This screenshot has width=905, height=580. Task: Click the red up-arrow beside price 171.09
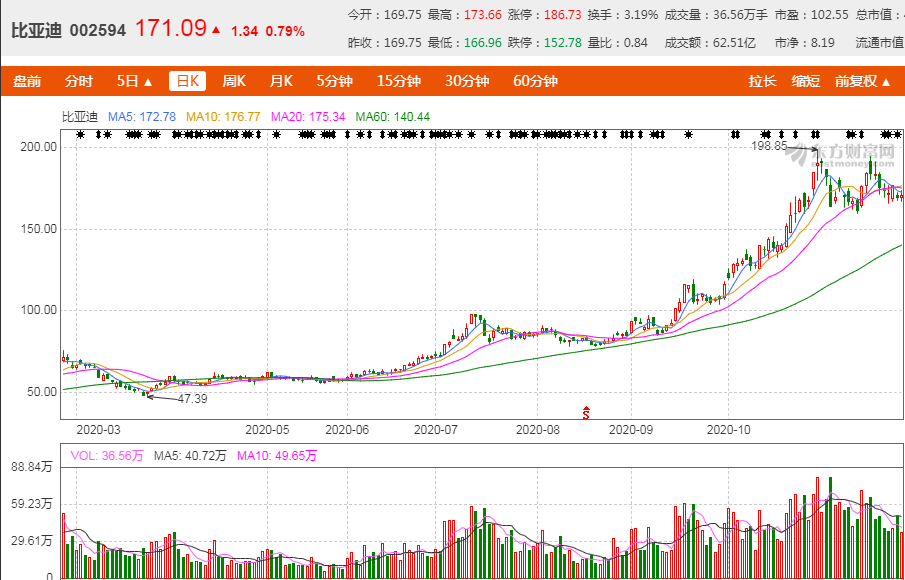(x=216, y=30)
